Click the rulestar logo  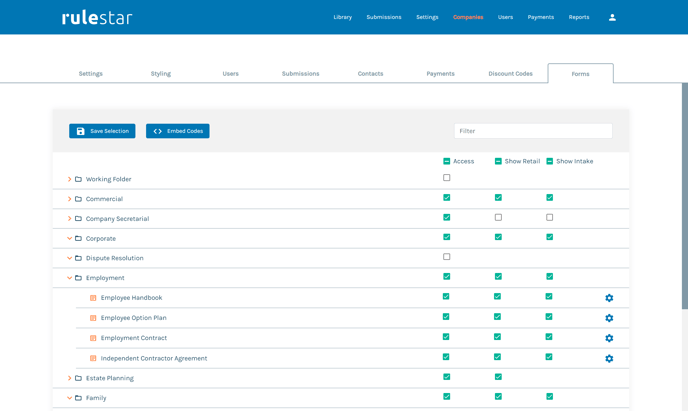pos(97,18)
